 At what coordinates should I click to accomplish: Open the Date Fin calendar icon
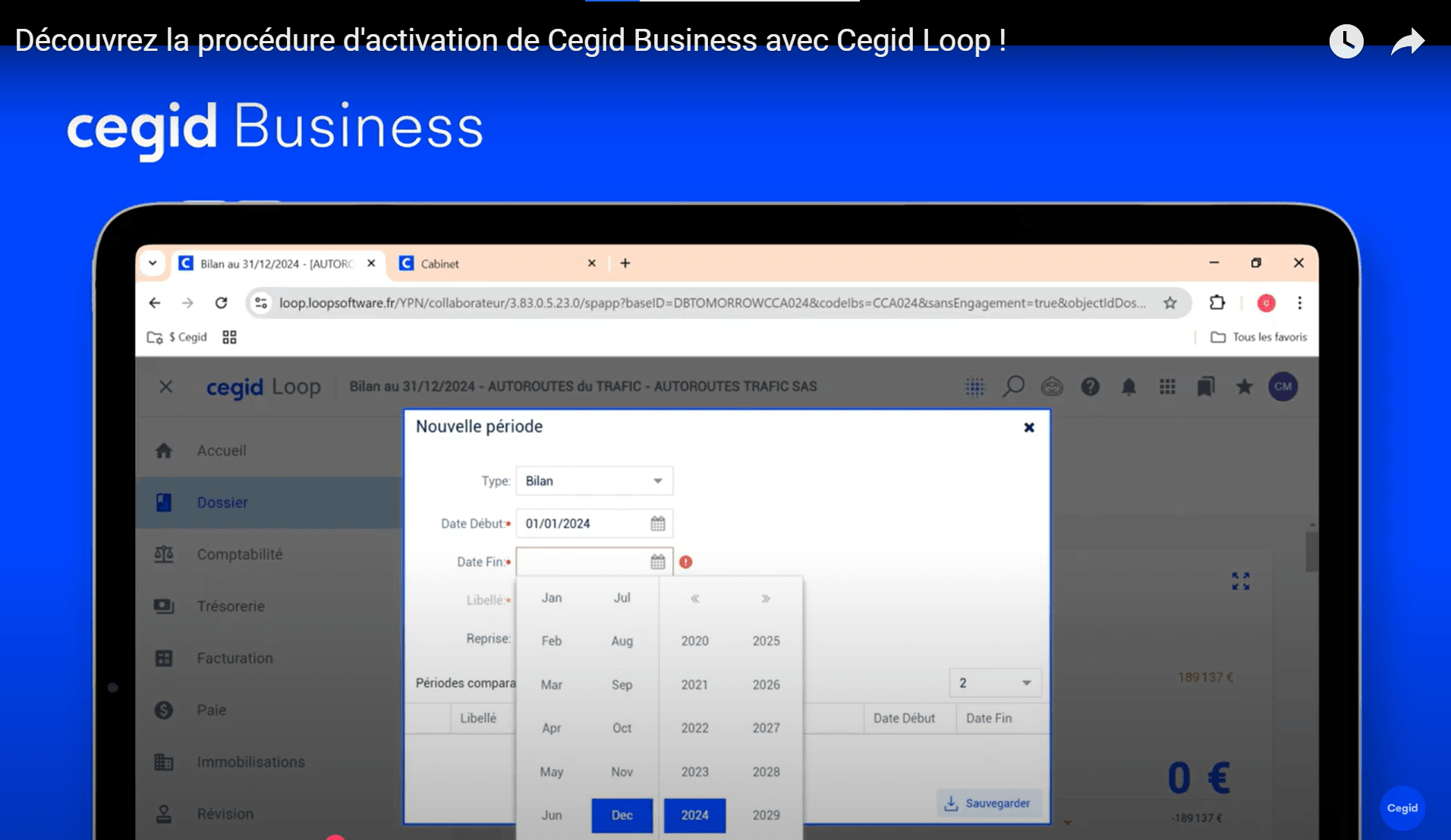[x=658, y=562]
